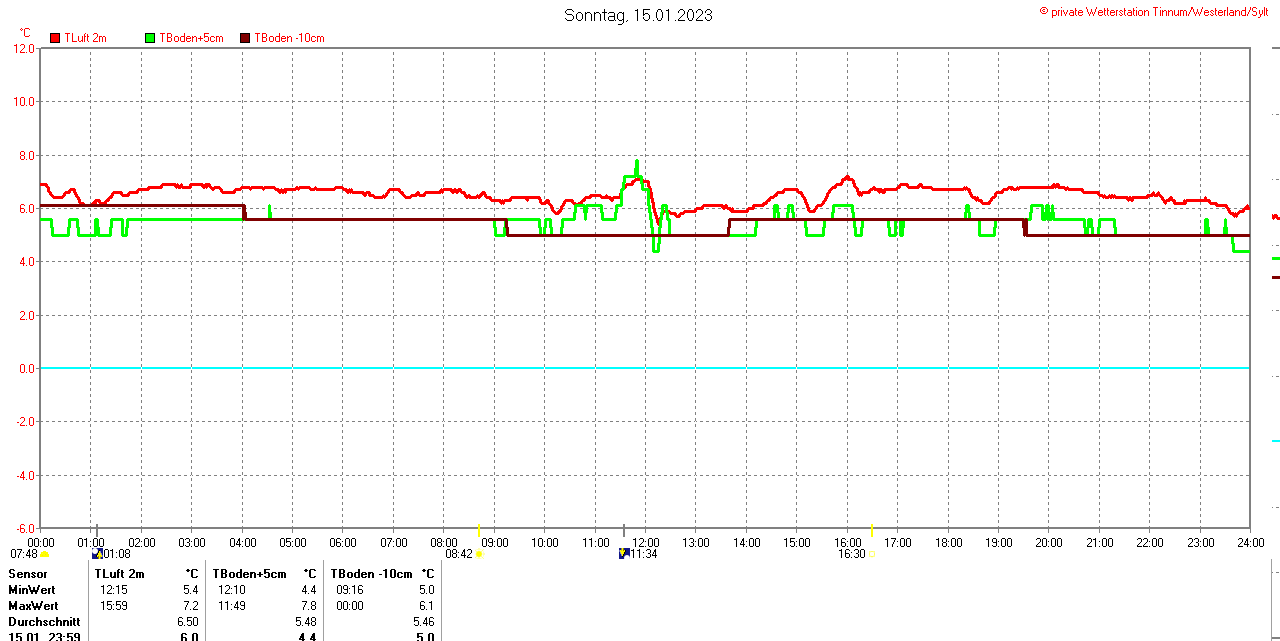Screen dimensions: 1280x641
Task: Click the sunrise icon at 08:42
Action: (479, 554)
